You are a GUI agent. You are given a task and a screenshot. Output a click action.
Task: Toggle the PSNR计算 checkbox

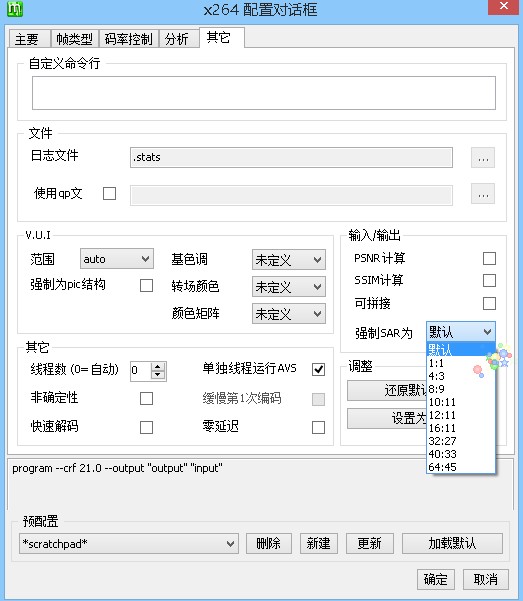pos(489,258)
